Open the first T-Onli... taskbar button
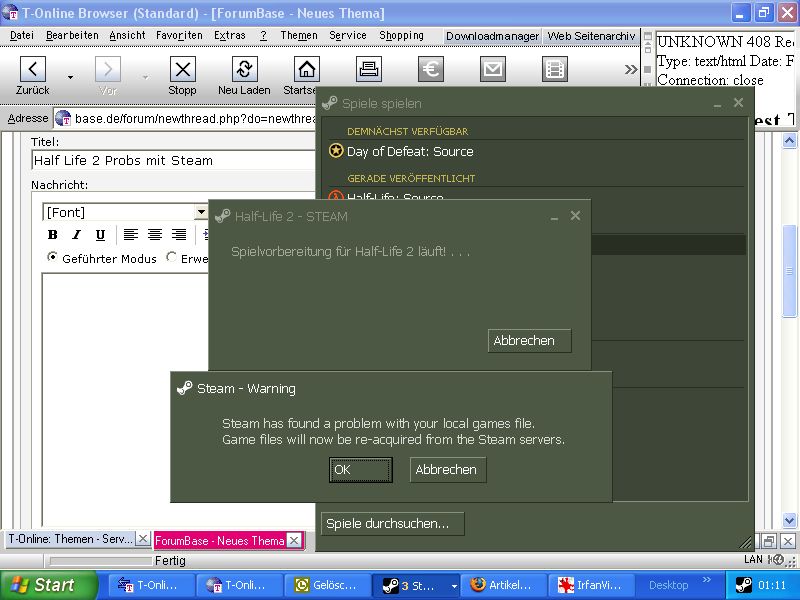This screenshot has width=800, height=600. 152,585
